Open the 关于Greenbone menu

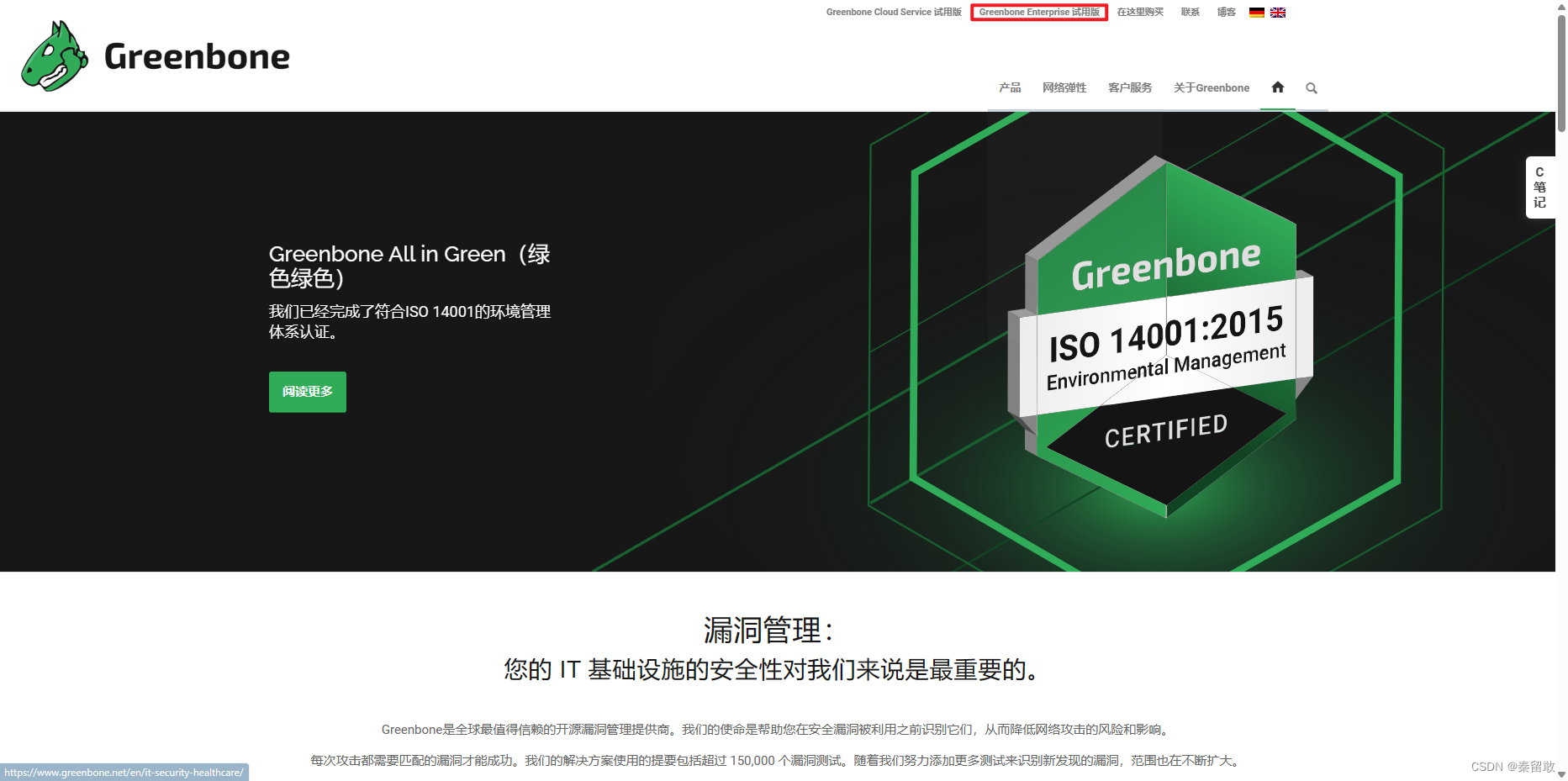(1212, 87)
